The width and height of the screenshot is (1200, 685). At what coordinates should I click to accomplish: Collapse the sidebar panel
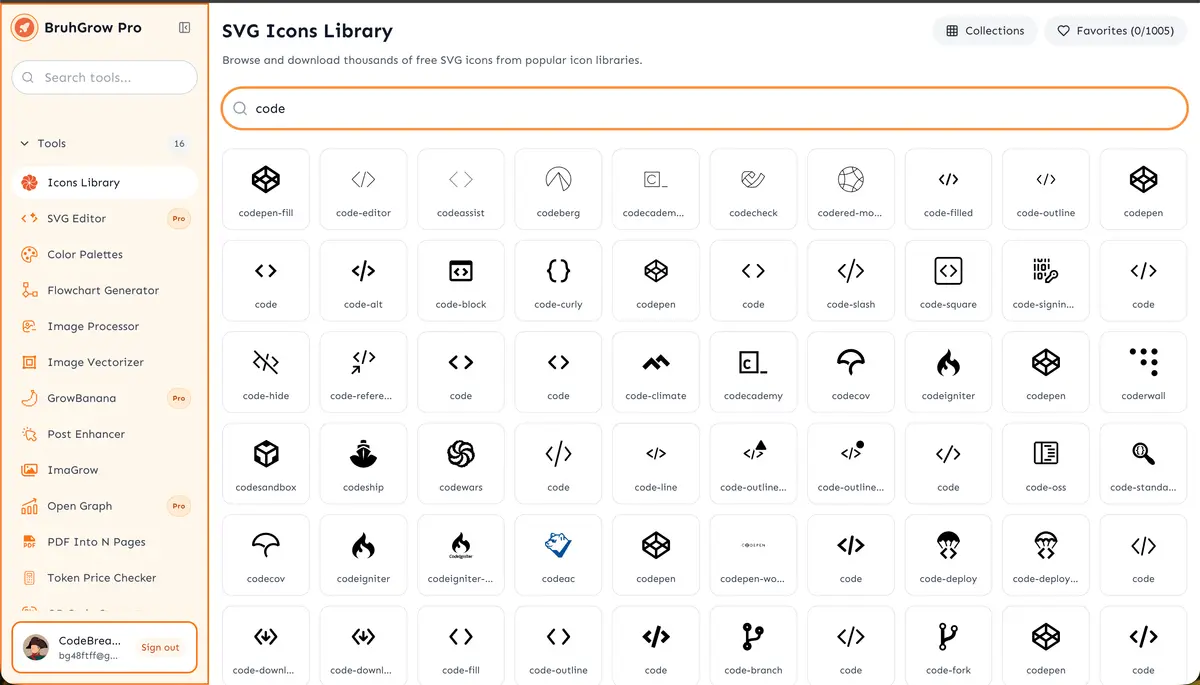[184, 28]
